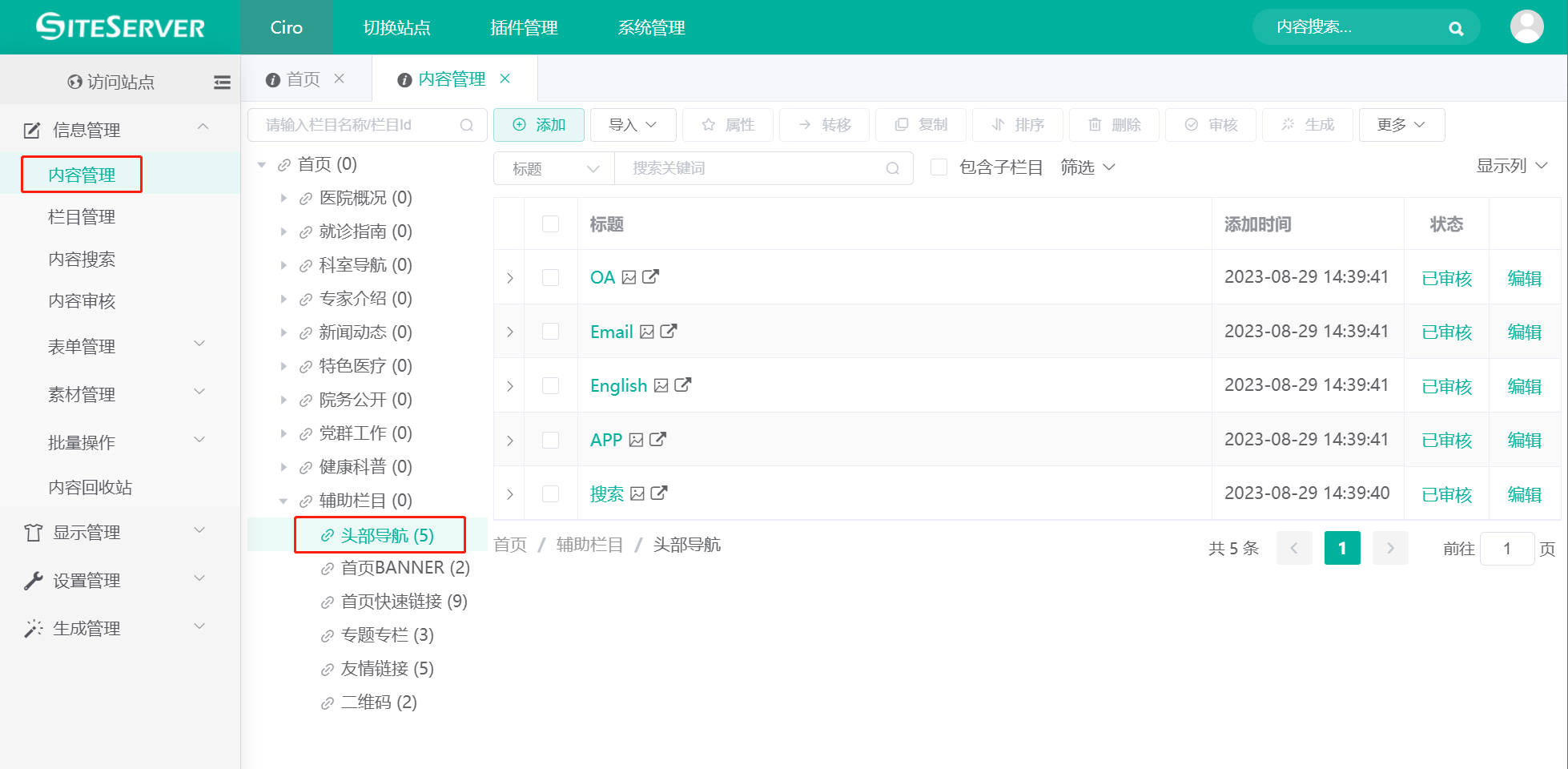Select the 排序 (sort) tool
Viewport: 1568px width, 769px height.
[1017, 125]
